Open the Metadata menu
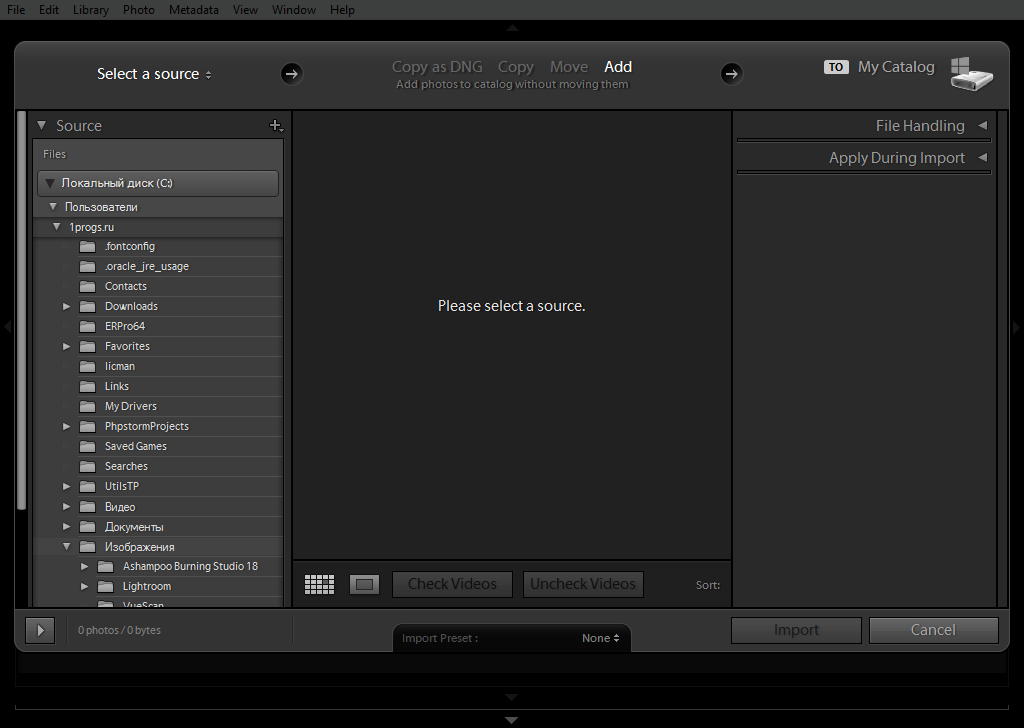This screenshot has width=1024, height=728. (x=193, y=9)
